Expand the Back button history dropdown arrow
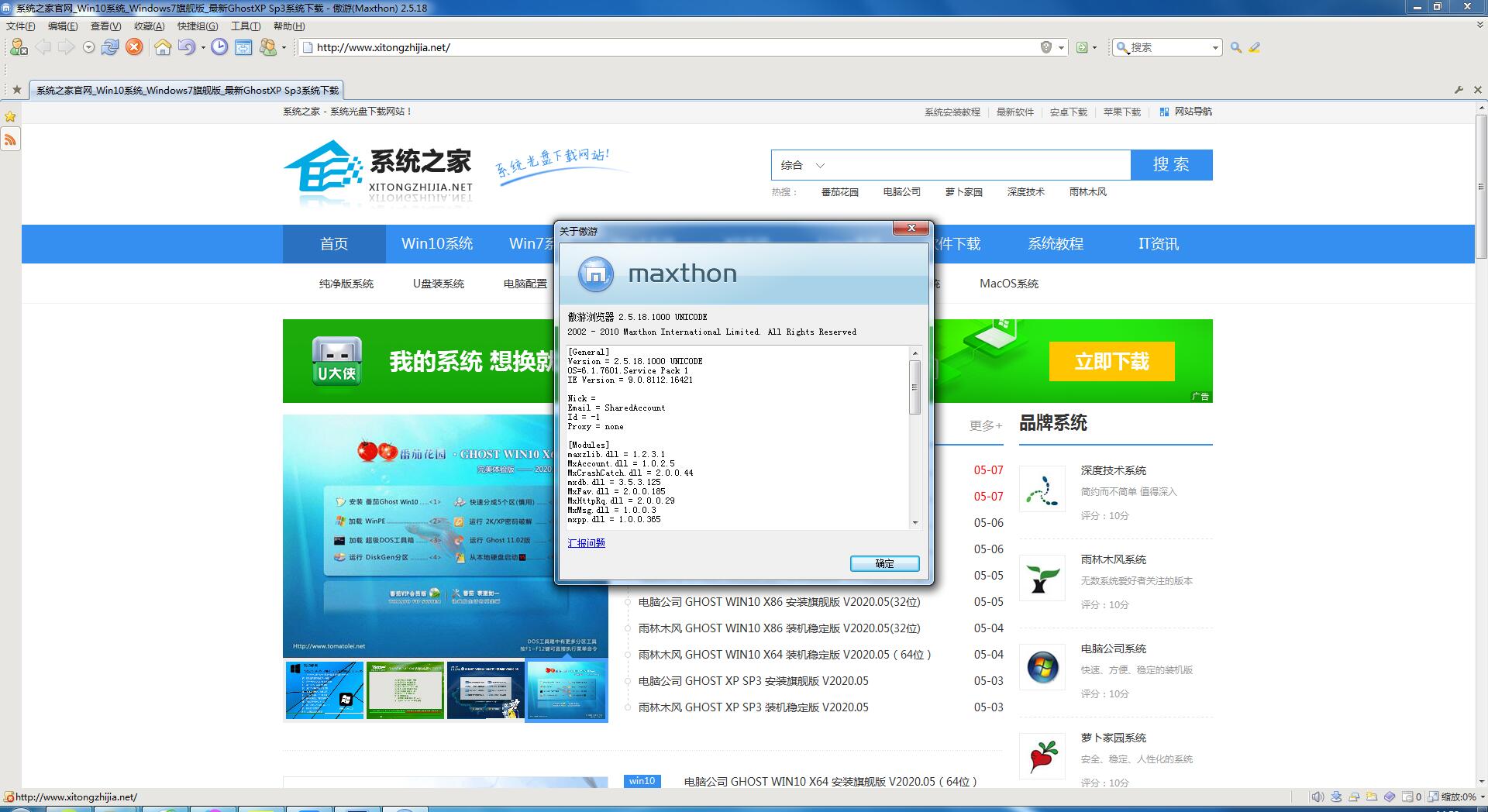 coord(88,47)
